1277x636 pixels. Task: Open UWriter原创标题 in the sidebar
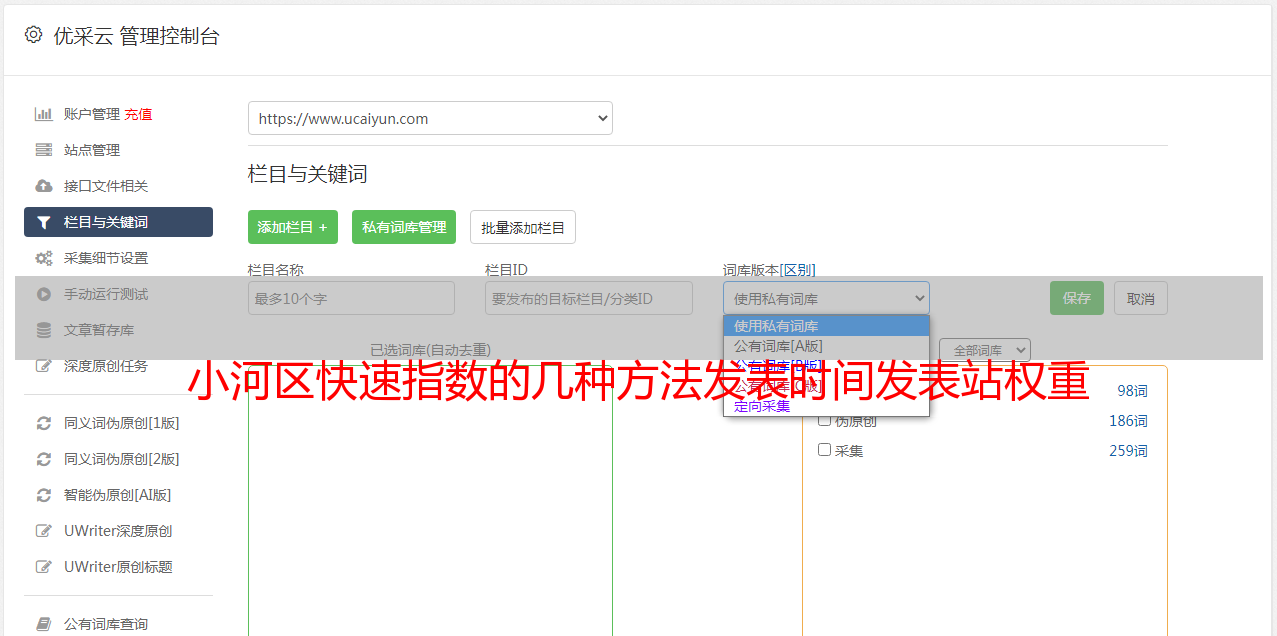coord(118,567)
